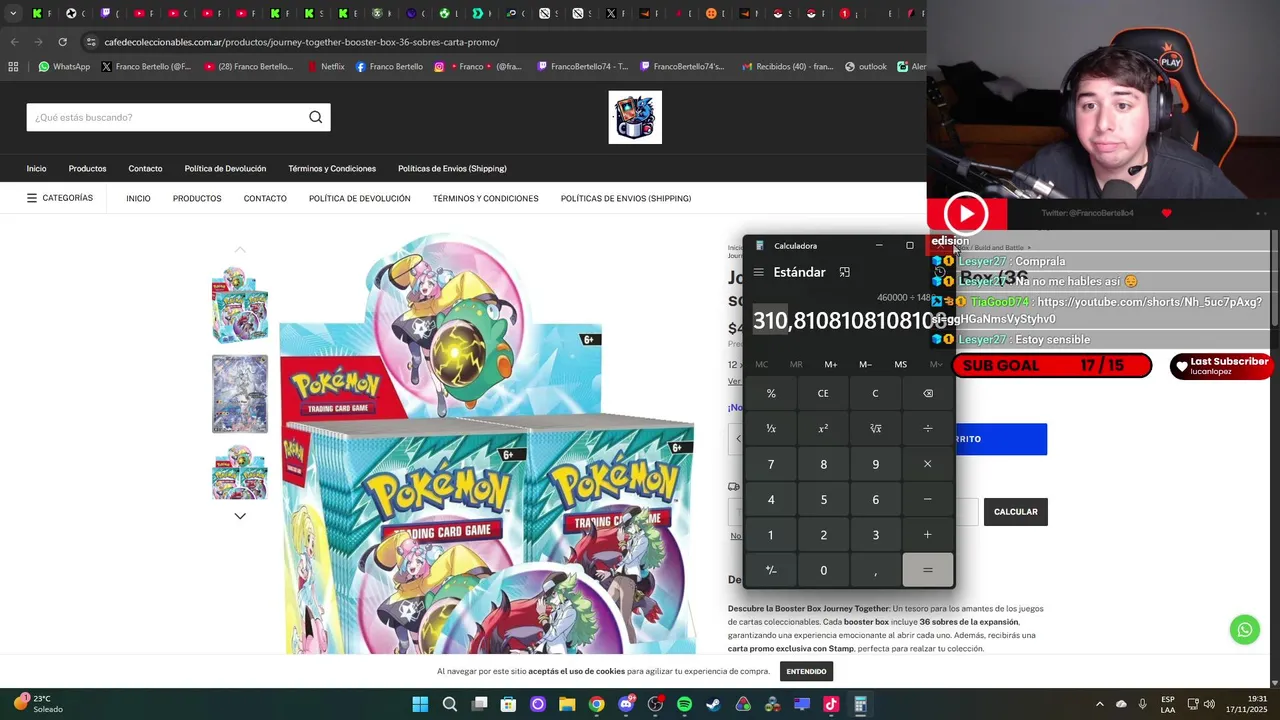Click CONTACTO in the white navigation bar
The image size is (1280, 720).
pyautogui.click(x=265, y=198)
